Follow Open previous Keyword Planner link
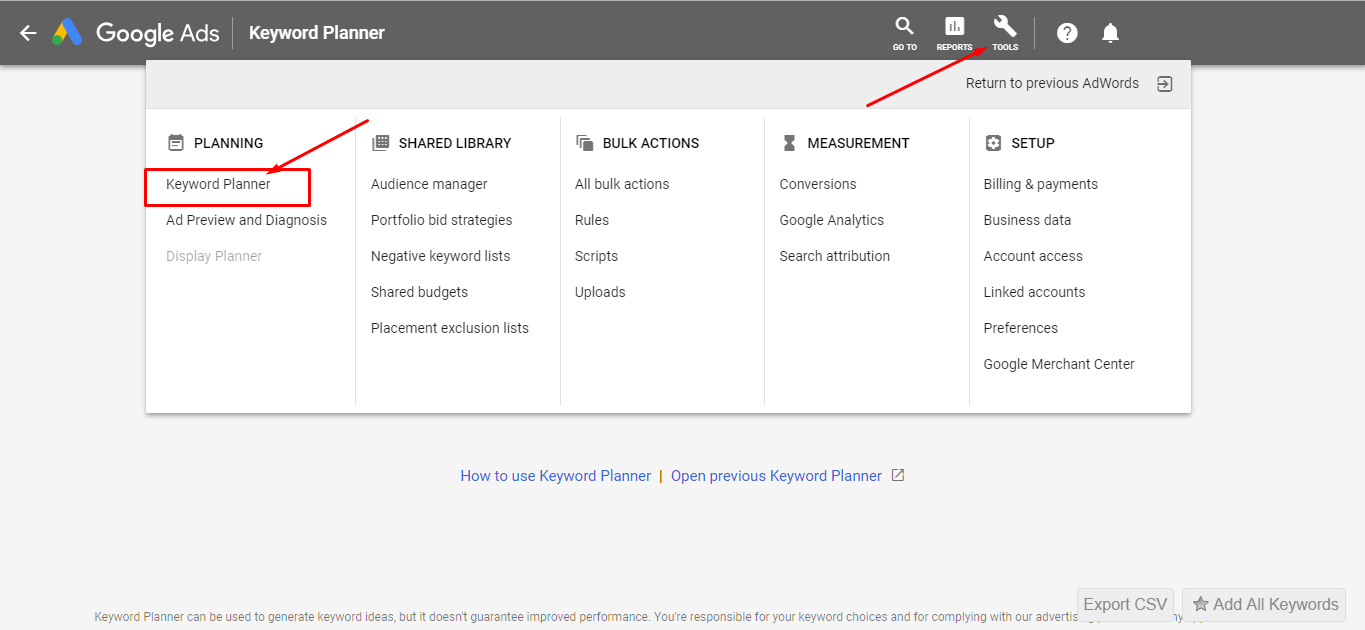1365x630 pixels. pyautogui.click(x=776, y=476)
